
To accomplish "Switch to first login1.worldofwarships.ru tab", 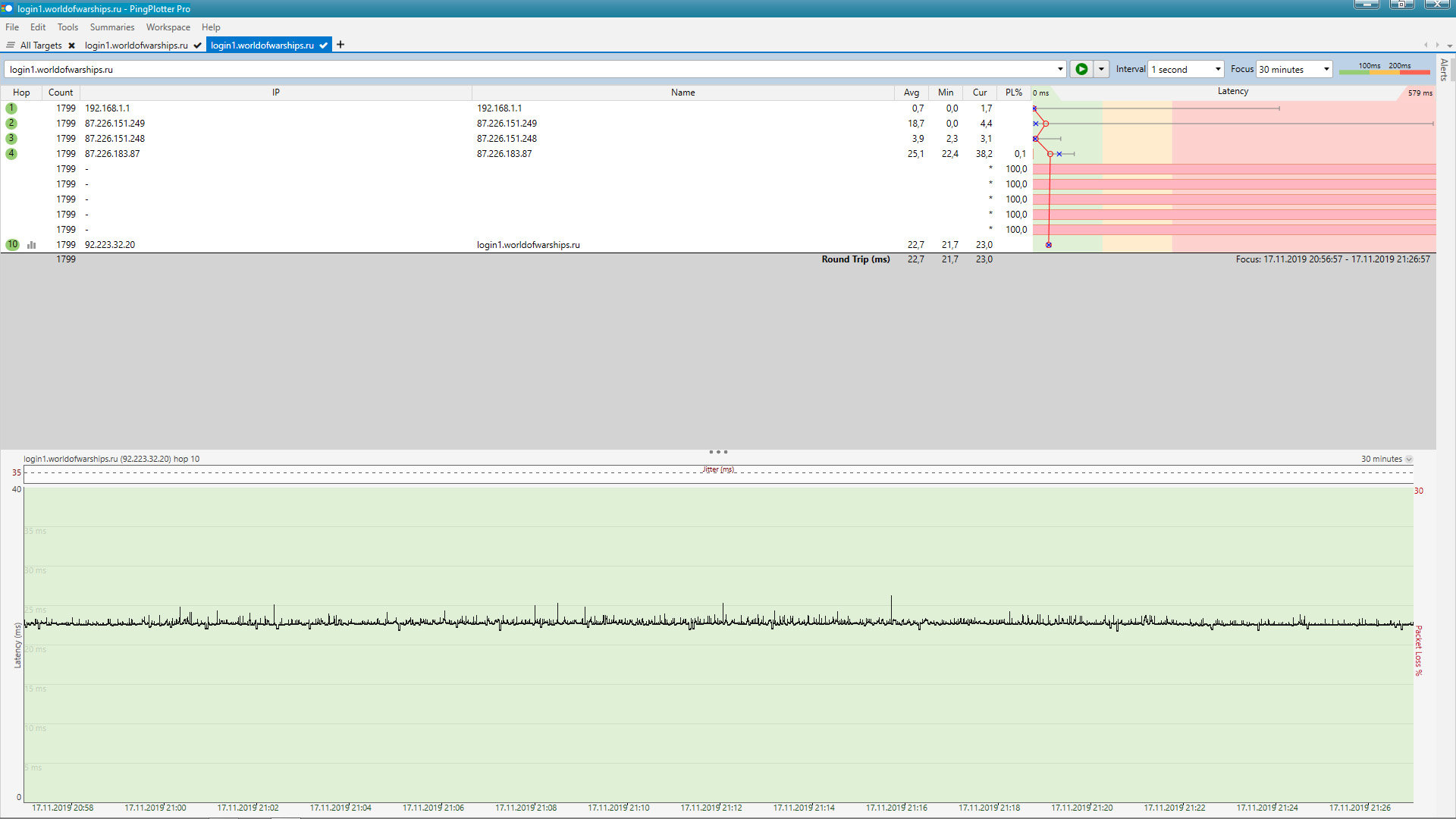I will [x=136, y=45].
